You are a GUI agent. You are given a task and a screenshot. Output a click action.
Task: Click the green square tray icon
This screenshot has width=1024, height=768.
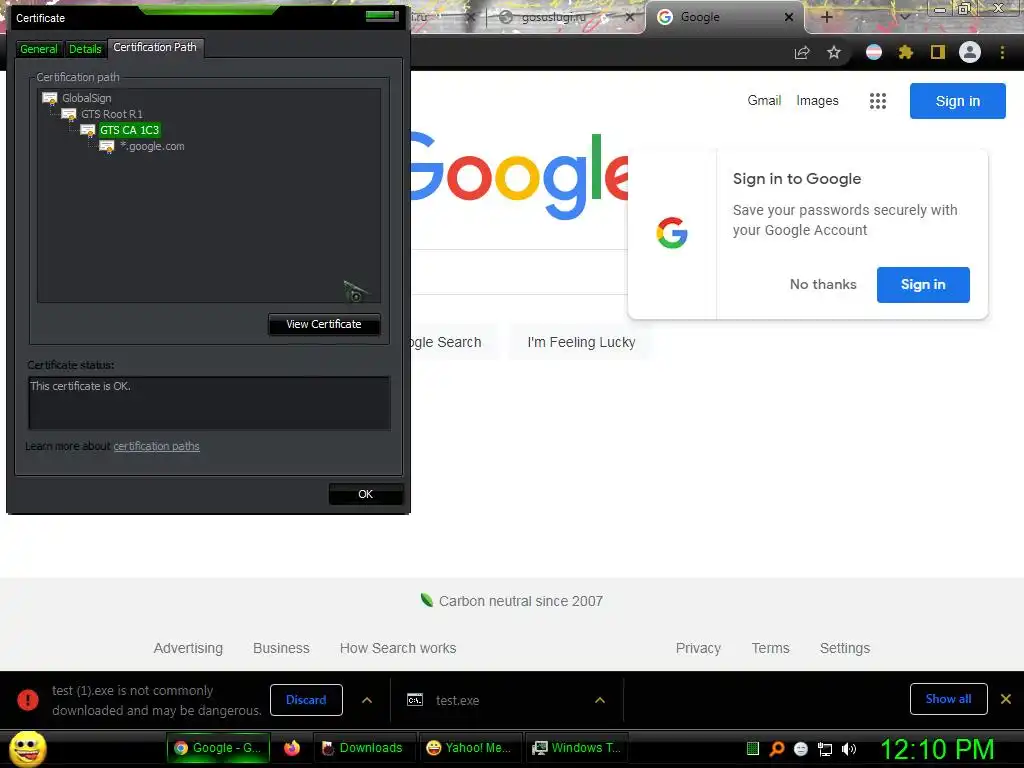pyautogui.click(x=753, y=749)
